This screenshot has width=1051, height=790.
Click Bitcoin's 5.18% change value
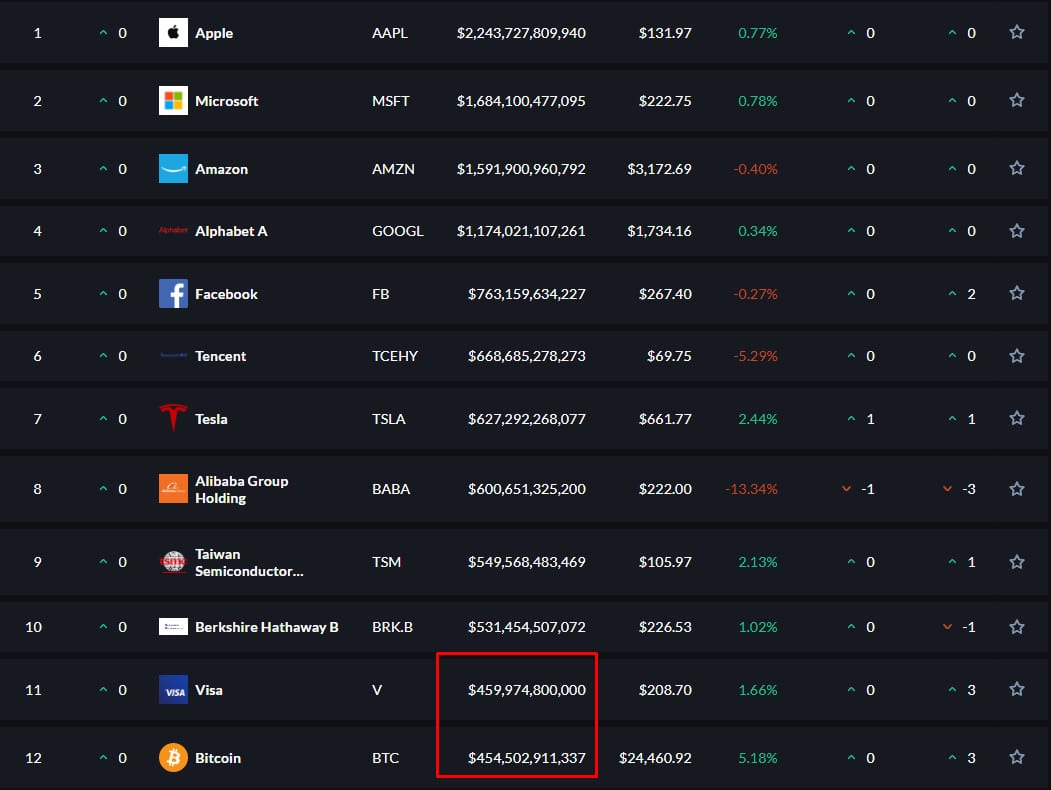[x=758, y=759]
